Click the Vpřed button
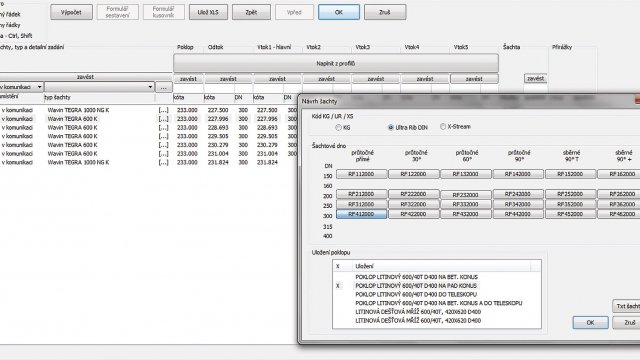The height and width of the screenshot is (360, 640). [294, 12]
